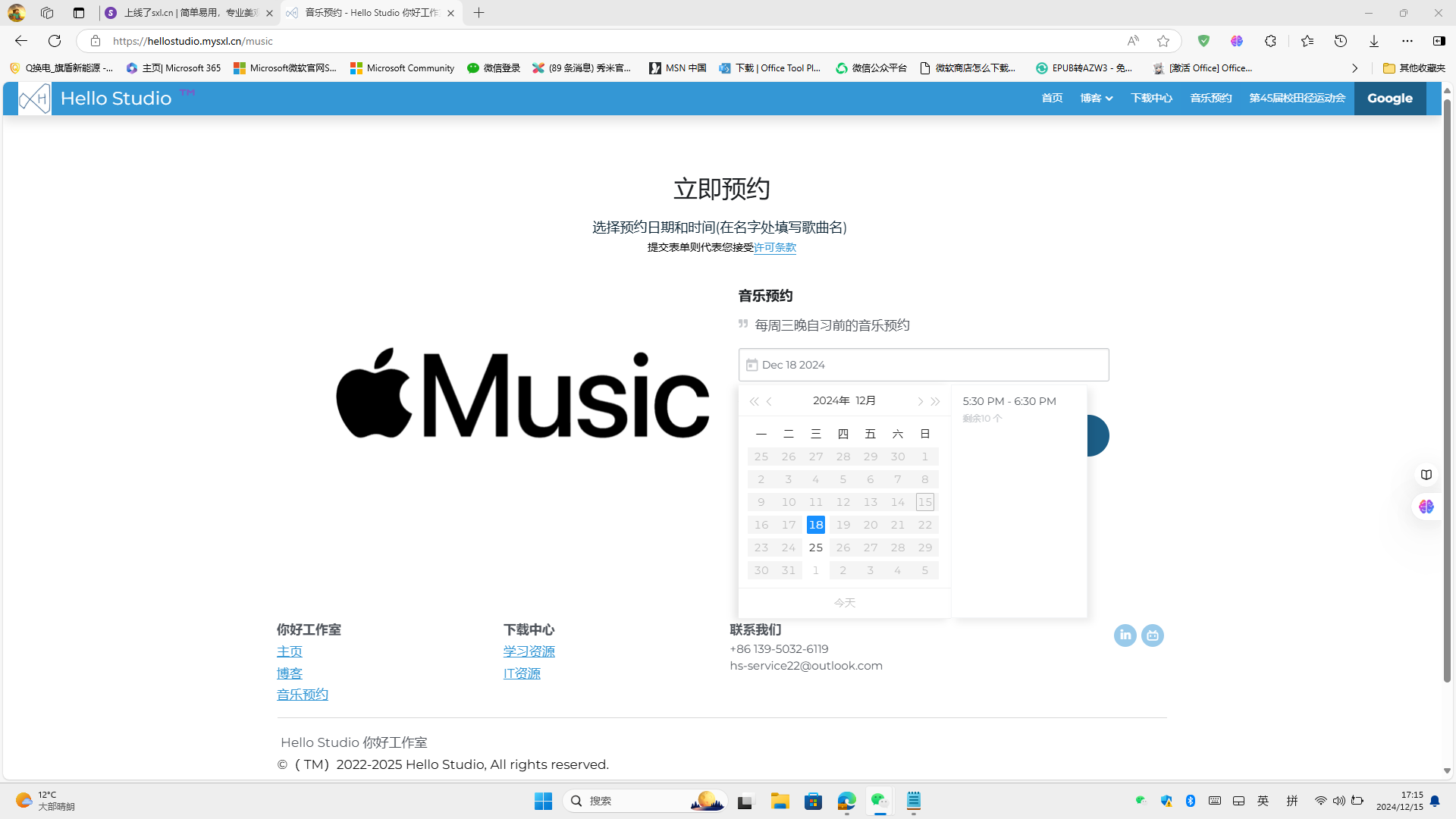Viewport: 1456px width, 819px height.
Task: Go to previous month in calendar
Action: [x=770, y=401]
